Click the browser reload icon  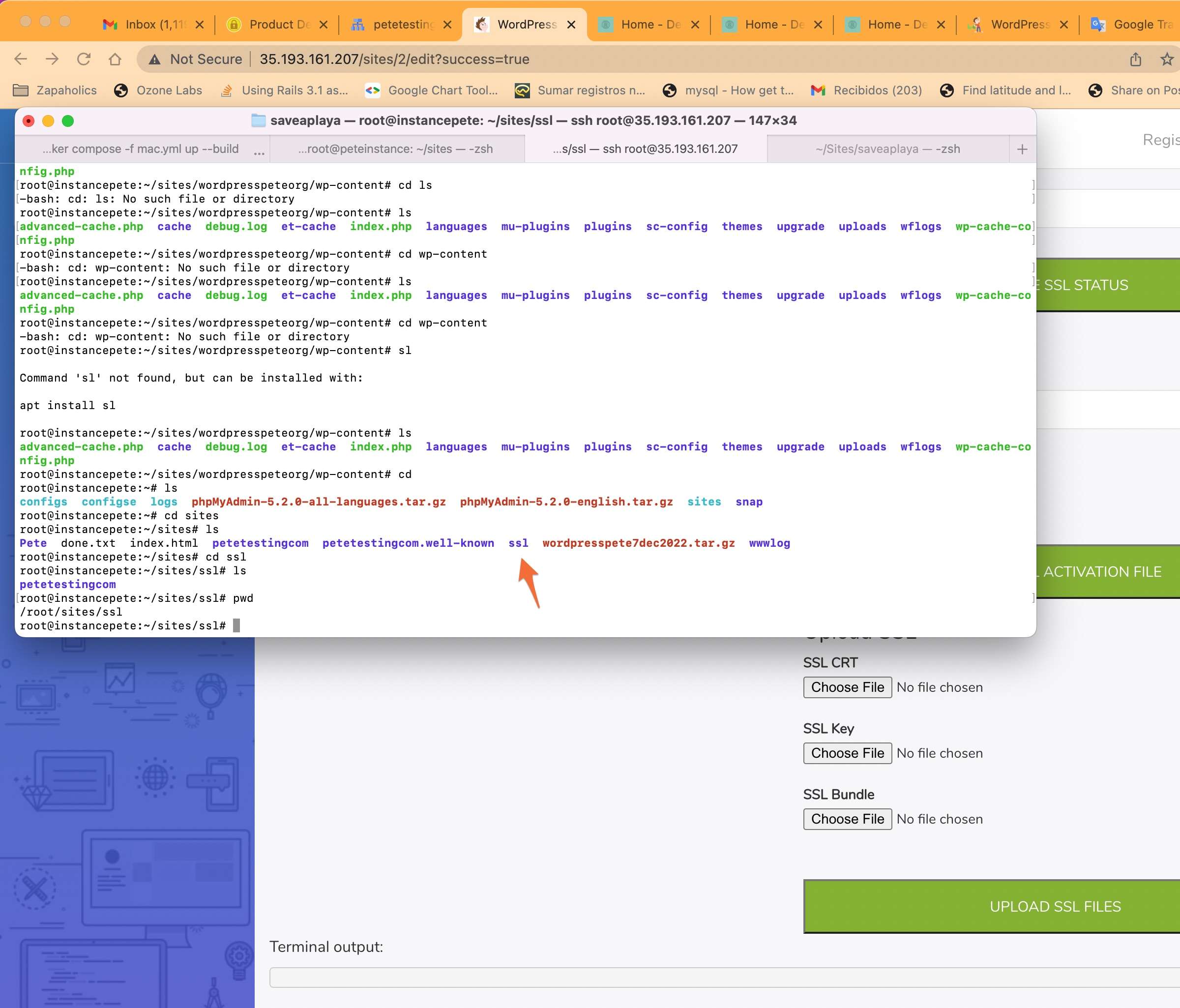coord(84,59)
